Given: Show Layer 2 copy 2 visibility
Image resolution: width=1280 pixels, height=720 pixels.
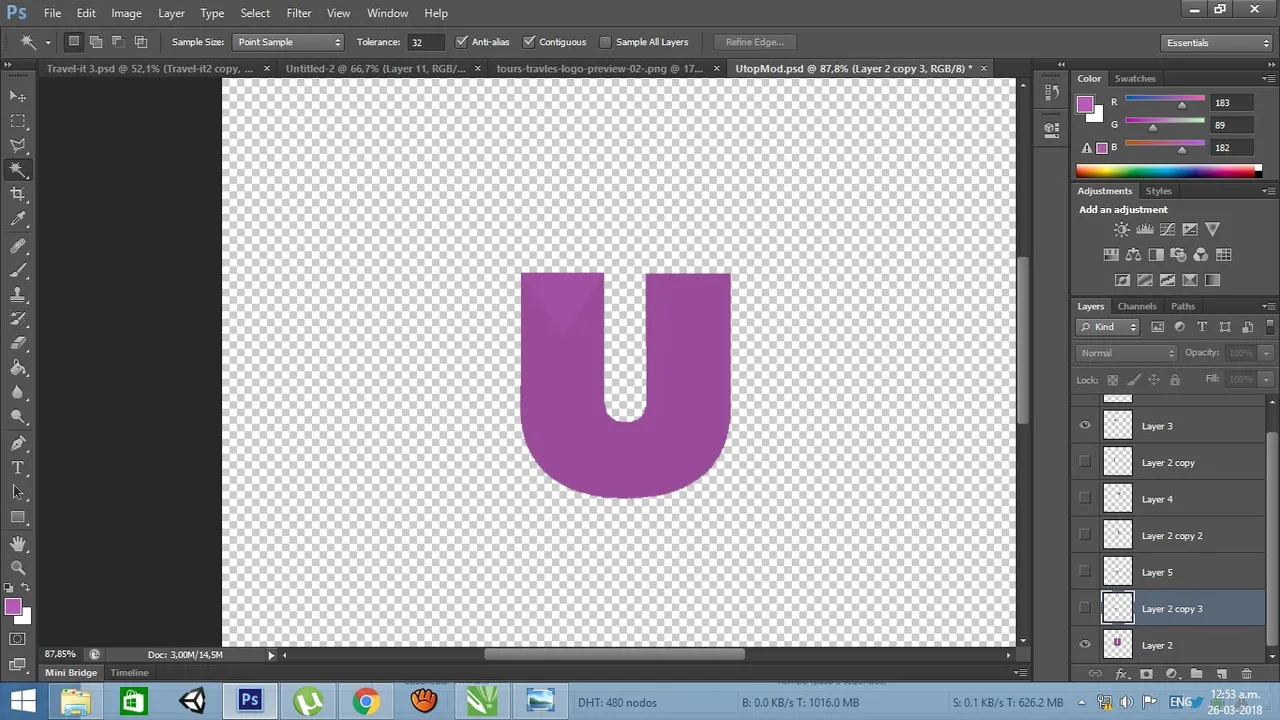Looking at the screenshot, I should pyautogui.click(x=1085, y=535).
